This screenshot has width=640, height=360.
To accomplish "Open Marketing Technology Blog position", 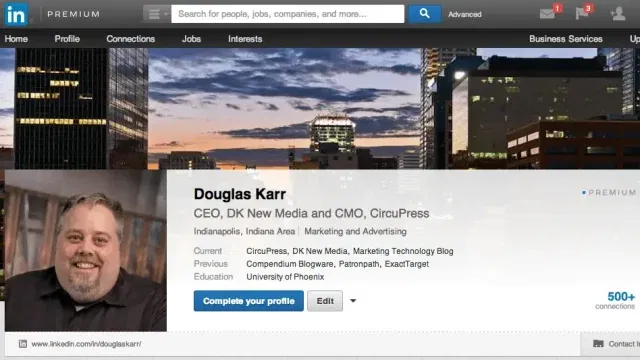I will (403, 251).
